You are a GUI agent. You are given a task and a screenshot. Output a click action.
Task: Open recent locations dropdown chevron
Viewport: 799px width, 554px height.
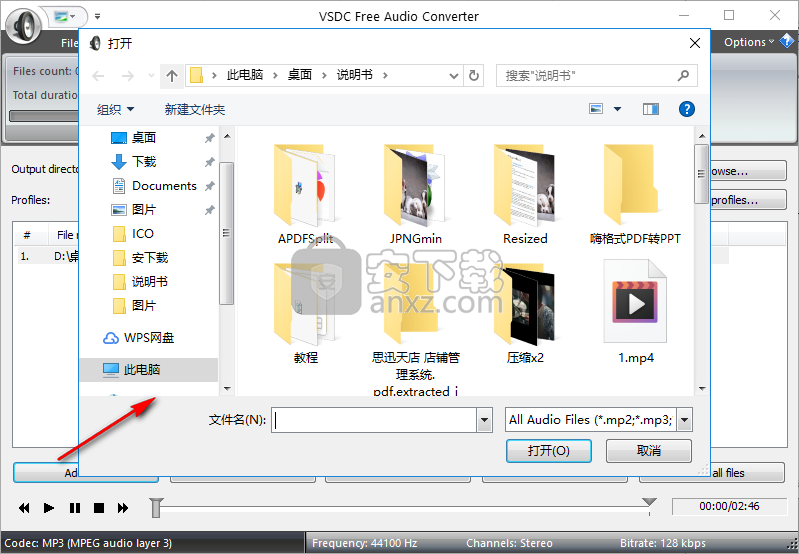point(151,76)
